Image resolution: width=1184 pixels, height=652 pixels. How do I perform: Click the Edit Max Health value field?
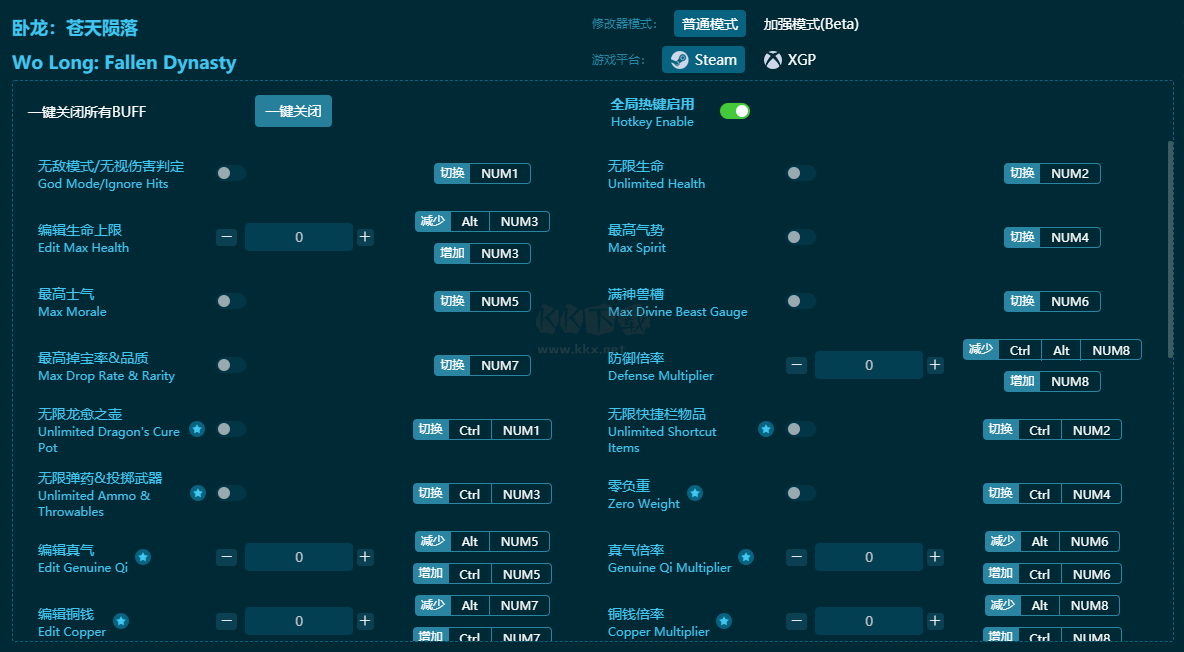point(299,237)
